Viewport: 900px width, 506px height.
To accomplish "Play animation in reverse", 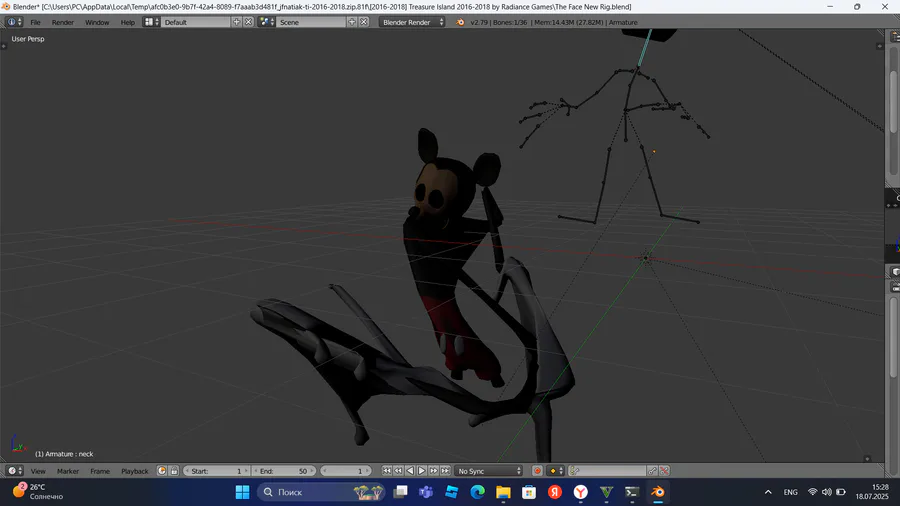I will [410, 470].
